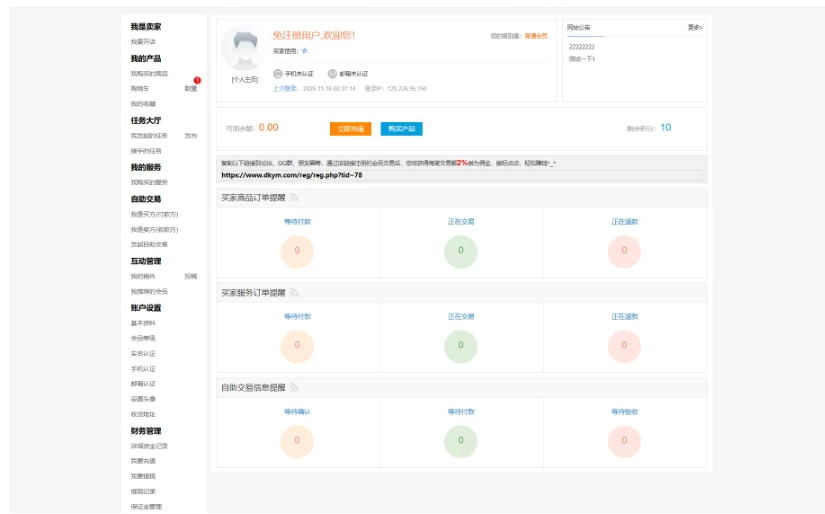Open 我购买的服务 in sidebar
This screenshot has height=514, width=825.
(149, 183)
